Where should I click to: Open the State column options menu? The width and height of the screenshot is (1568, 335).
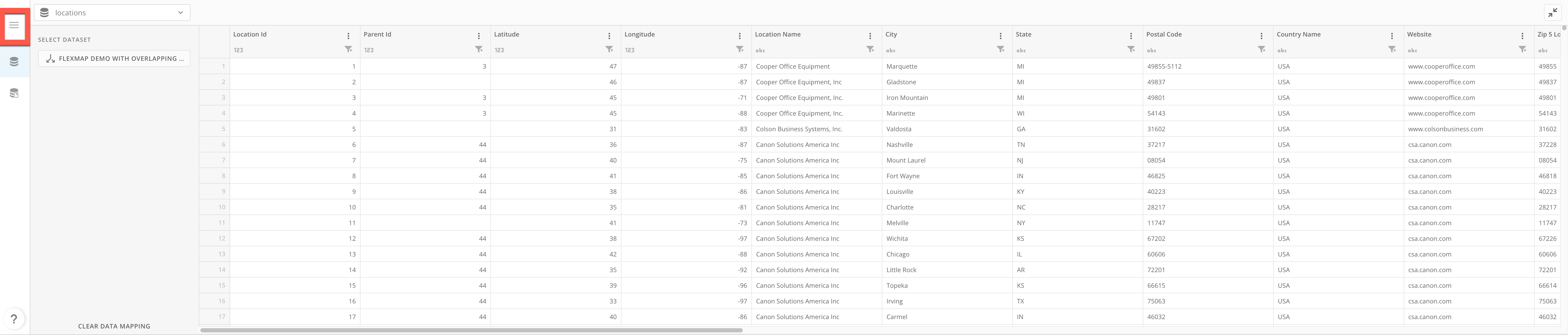[1131, 36]
